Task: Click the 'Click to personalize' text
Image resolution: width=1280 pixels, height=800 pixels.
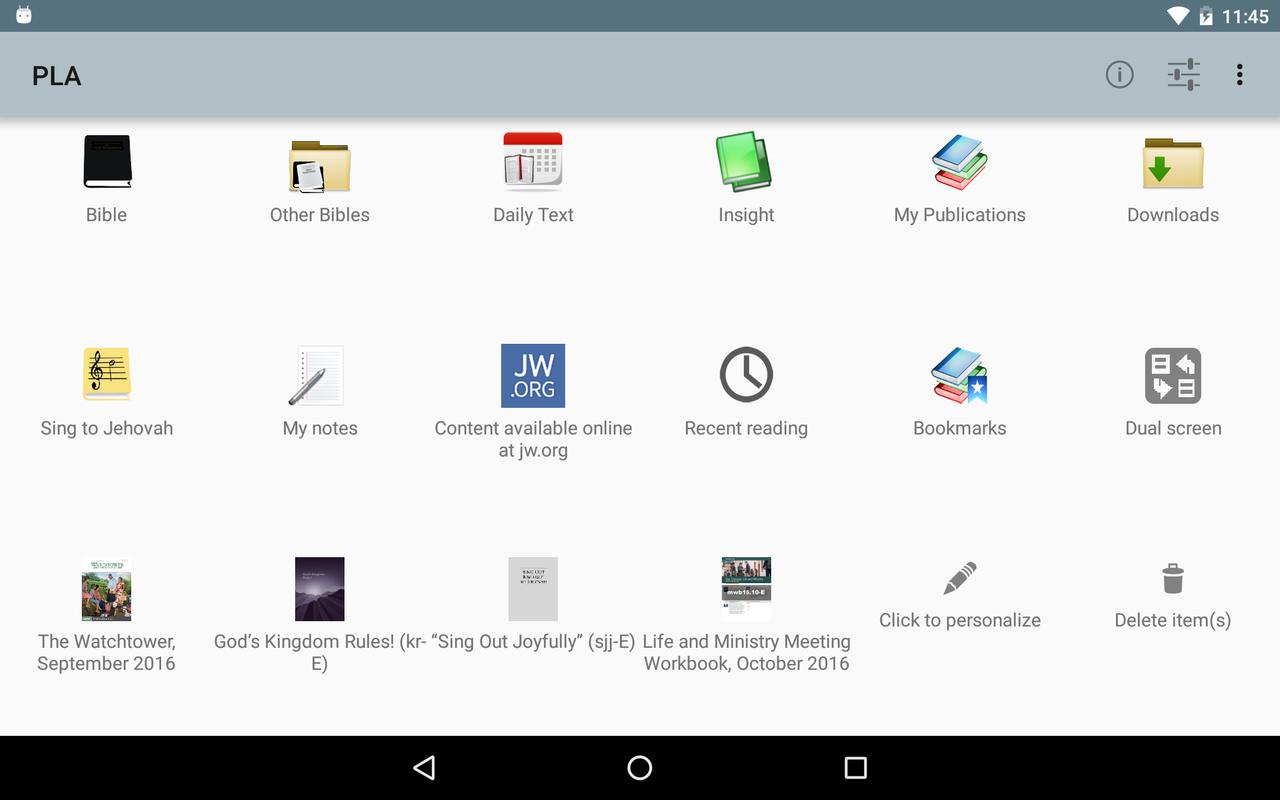Action: (x=960, y=620)
